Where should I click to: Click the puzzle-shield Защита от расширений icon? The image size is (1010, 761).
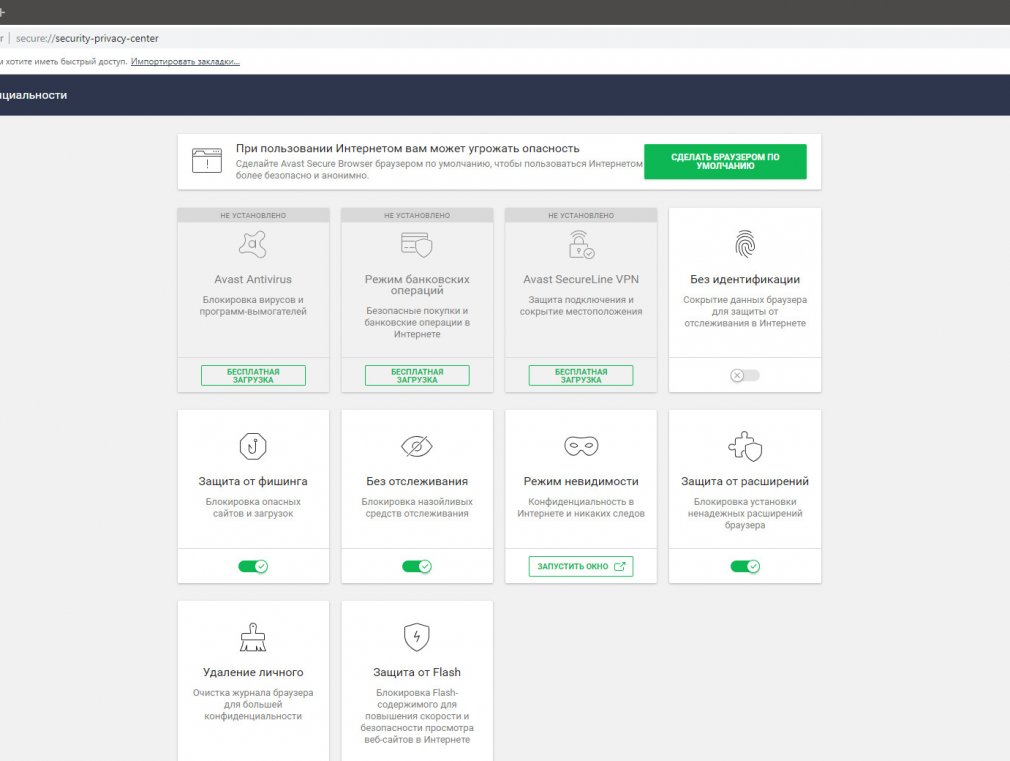click(745, 446)
